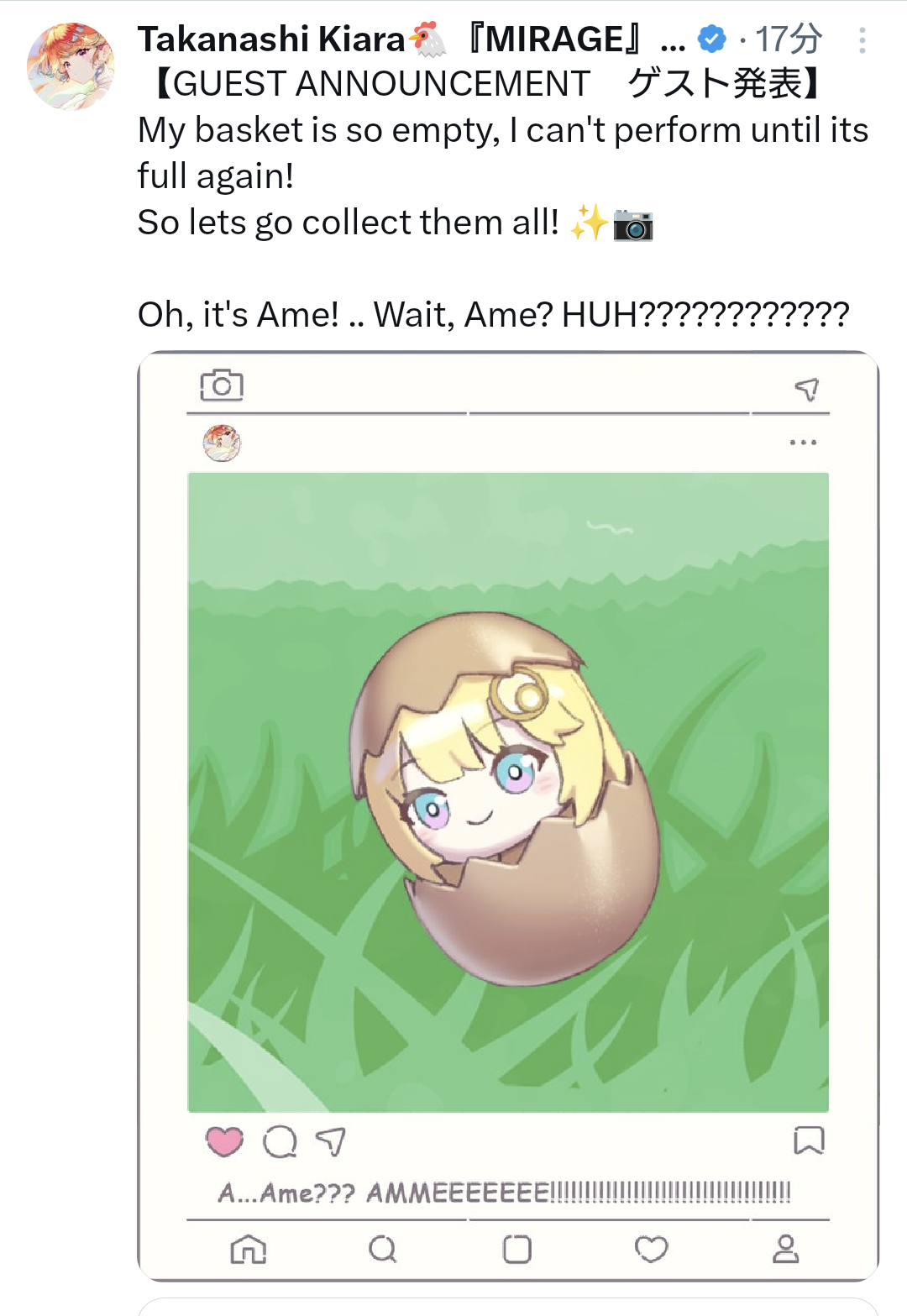Open Takanashi Kiara's profile picture

pos(71,67)
